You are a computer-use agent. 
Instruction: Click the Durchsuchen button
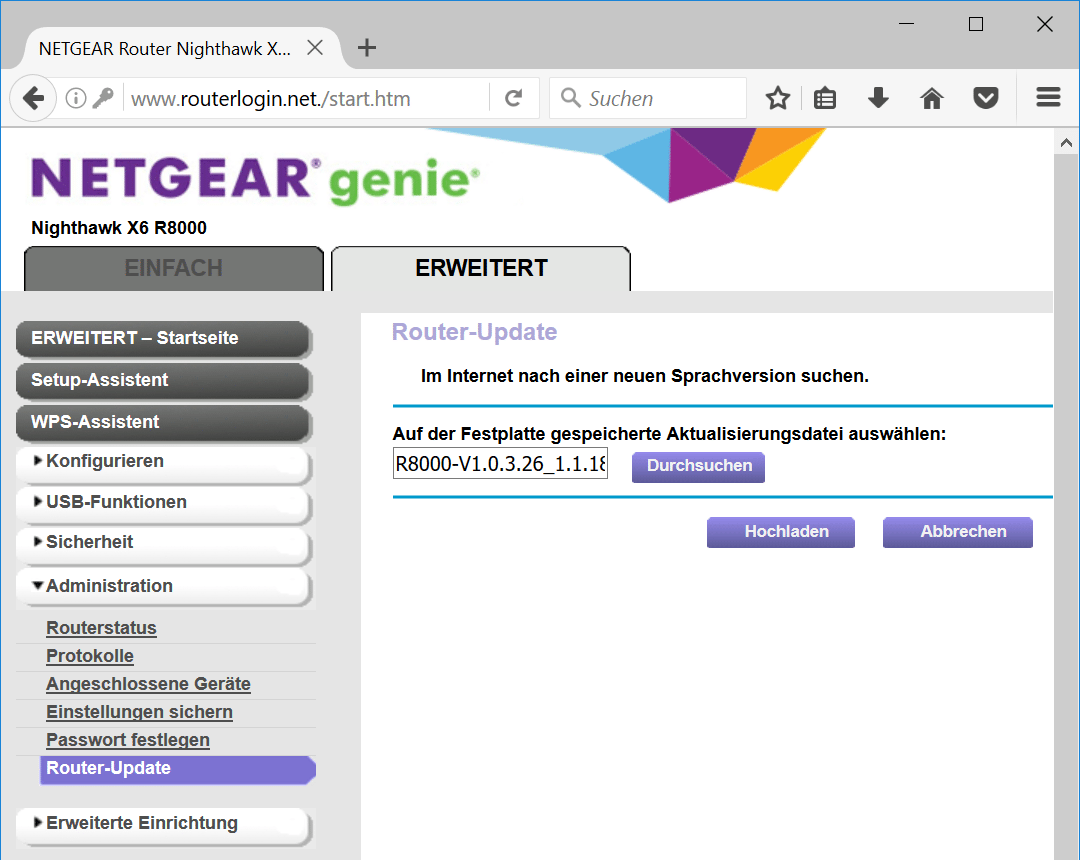[698, 466]
